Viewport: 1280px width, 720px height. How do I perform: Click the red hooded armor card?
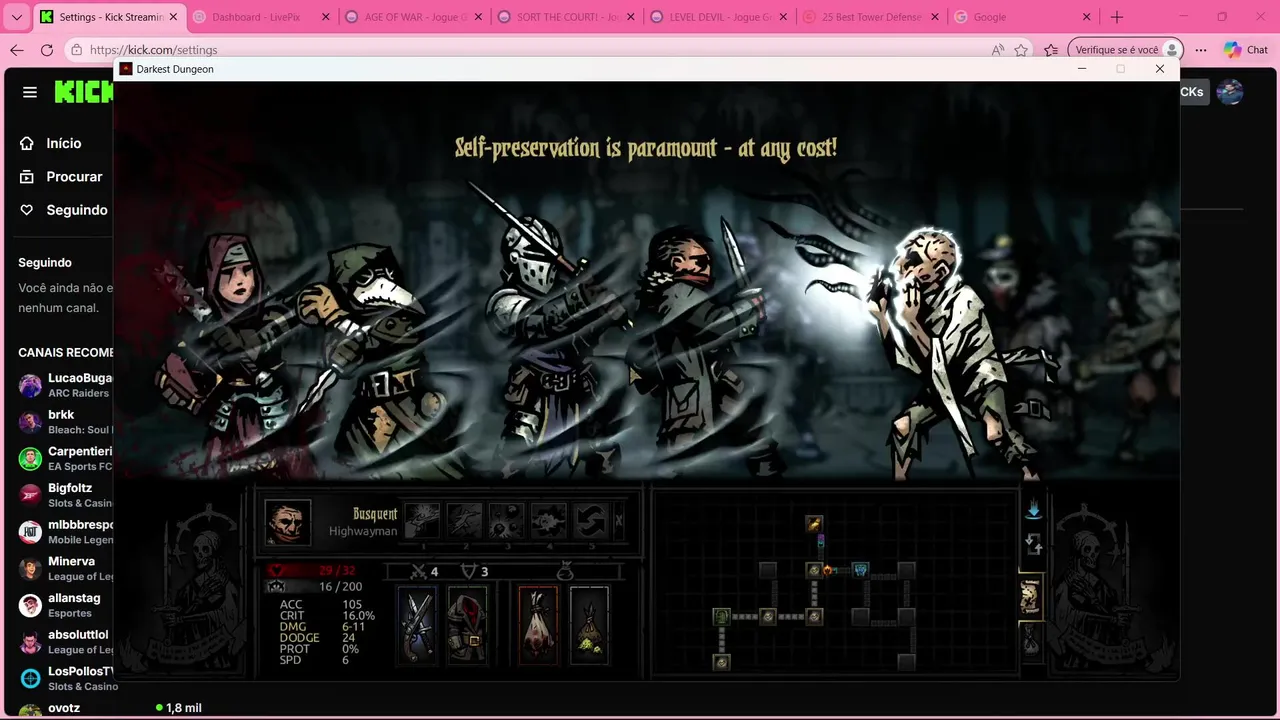467,624
